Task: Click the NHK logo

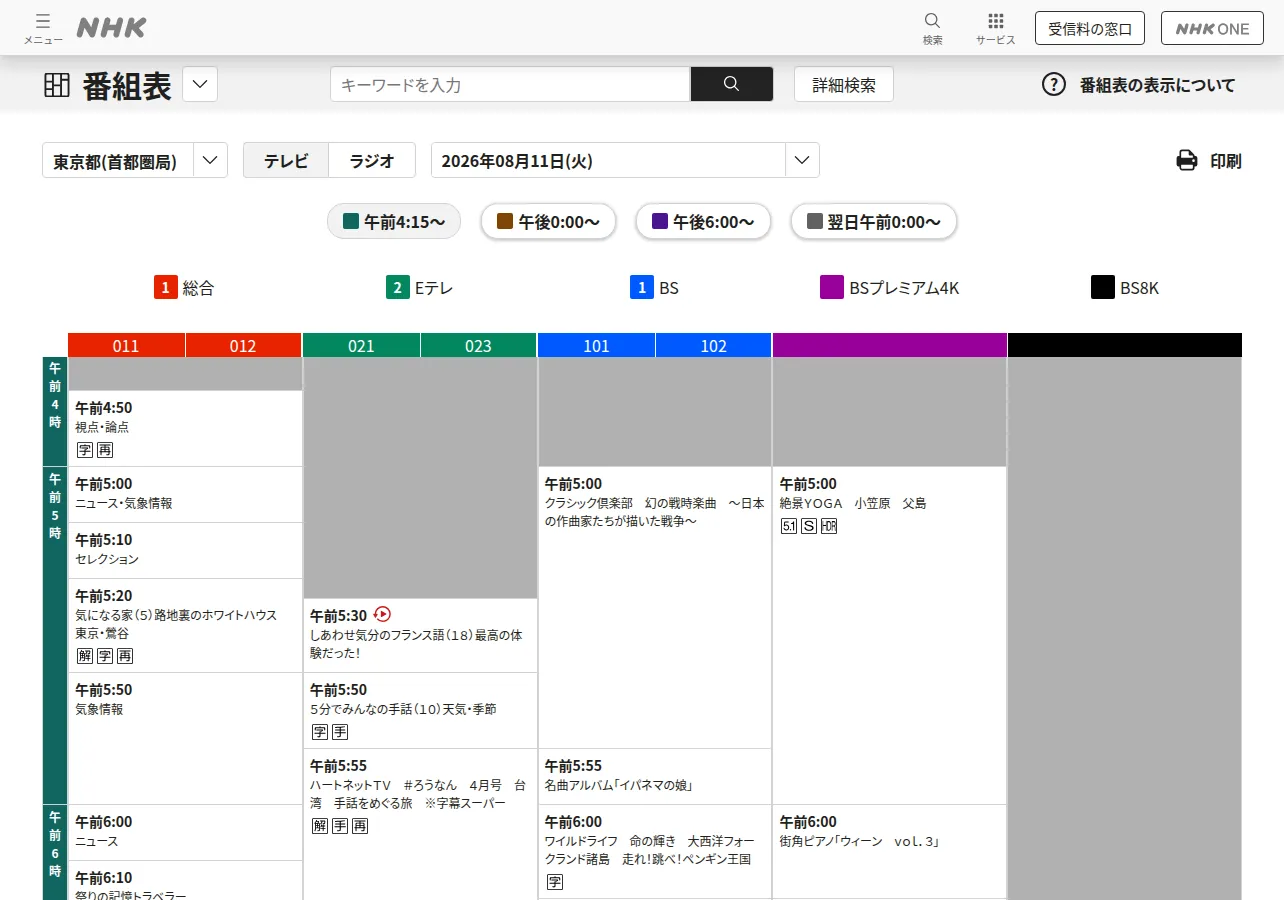Action: pos(111,28)
